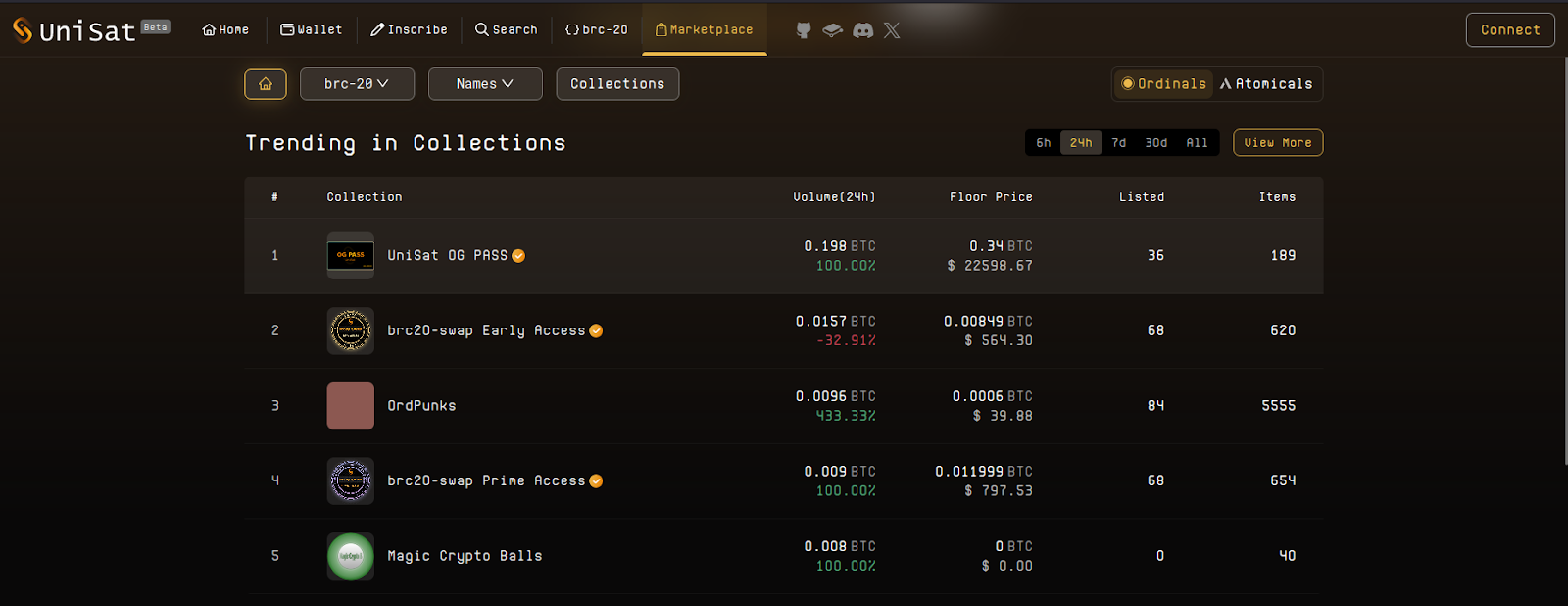Click the 0.00849 BTC floor price
Screen dimensions: 1568x606
[x=988, y=322]
